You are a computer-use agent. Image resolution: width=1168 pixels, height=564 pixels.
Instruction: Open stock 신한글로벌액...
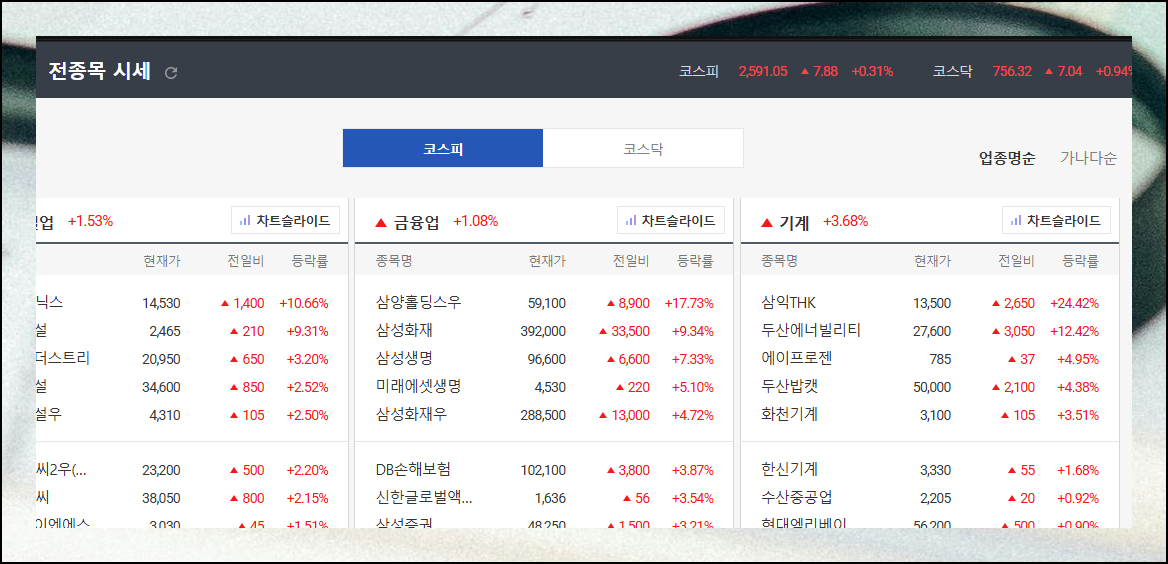[424, 498]
